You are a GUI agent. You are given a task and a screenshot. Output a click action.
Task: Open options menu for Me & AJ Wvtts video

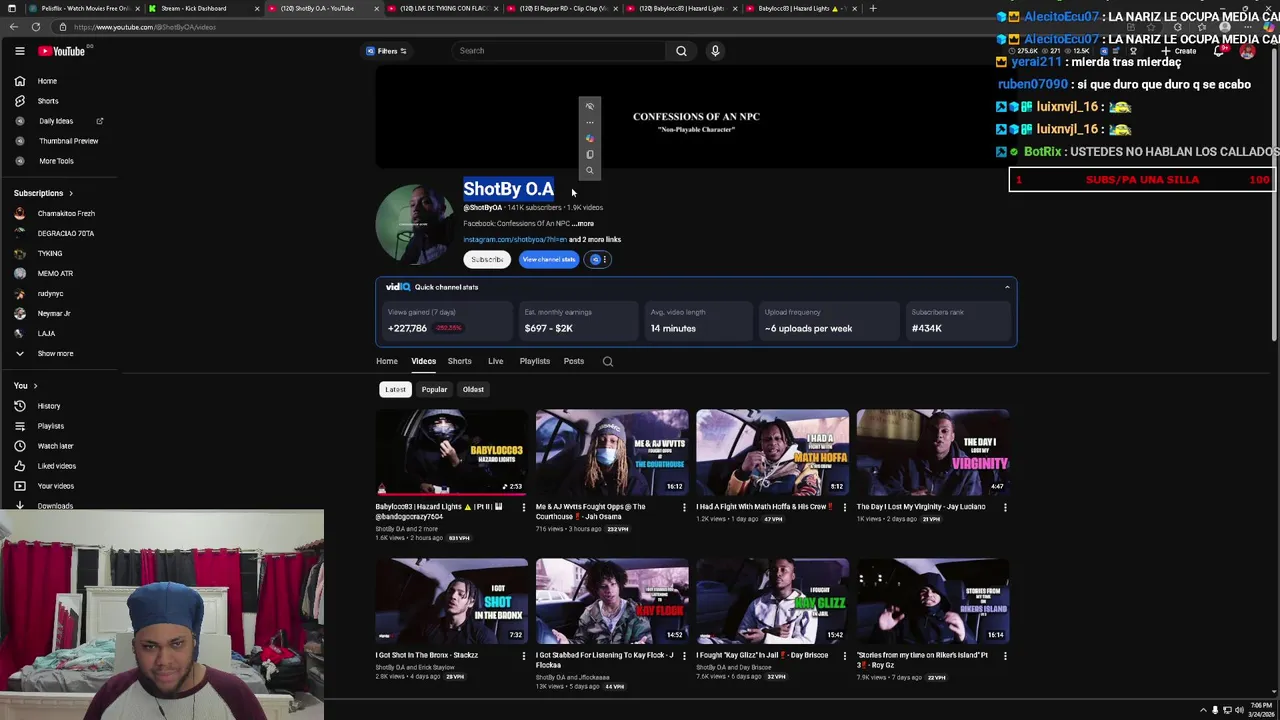[684, 508]
